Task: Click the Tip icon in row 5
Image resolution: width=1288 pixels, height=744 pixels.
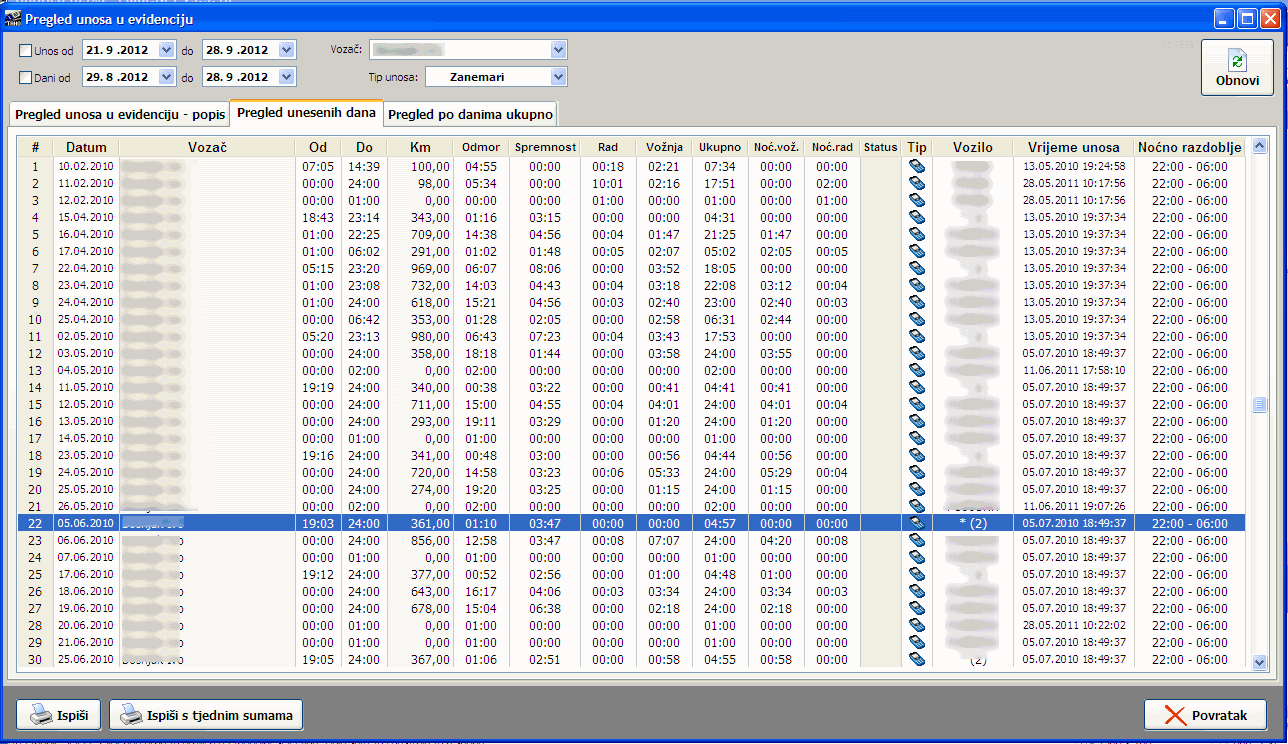Action: click(x=916, y=234)
